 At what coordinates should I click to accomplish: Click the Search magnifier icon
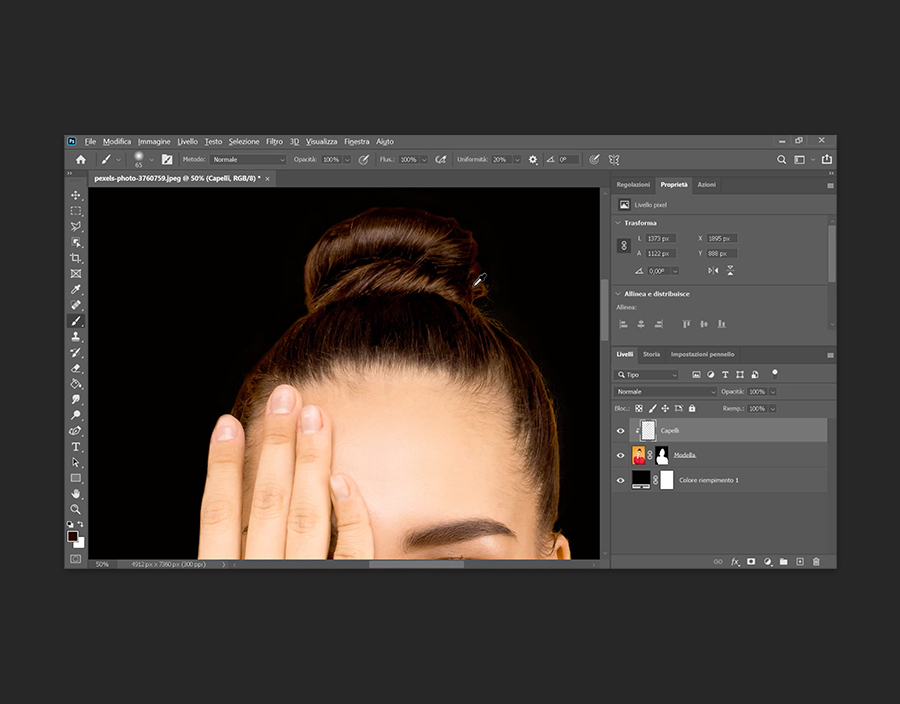[x=781, y=160]
